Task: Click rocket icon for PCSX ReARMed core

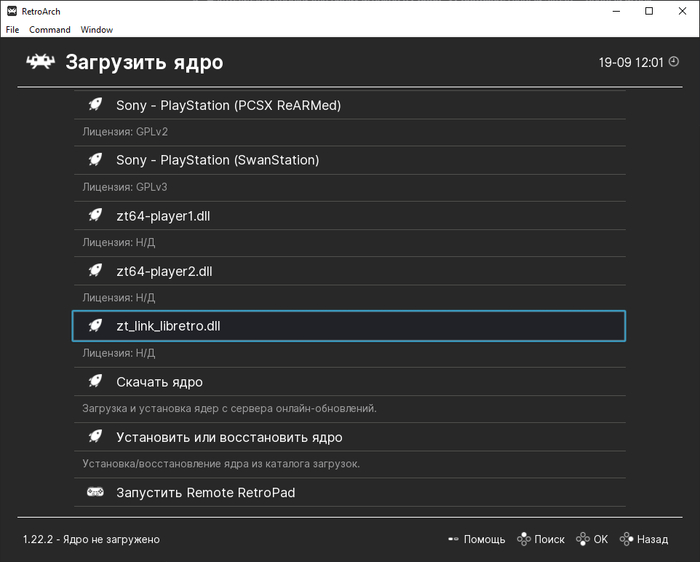Action: tap(95, 105)
